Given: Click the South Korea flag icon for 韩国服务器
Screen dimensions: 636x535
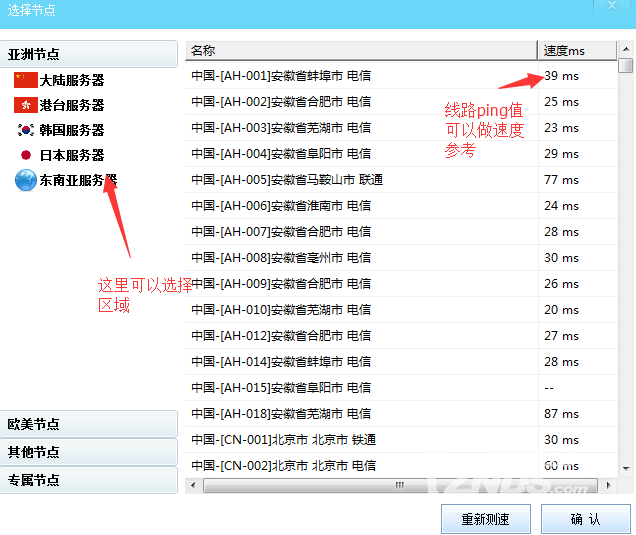Looking at the screenshot, I should [x=25, y=130].
